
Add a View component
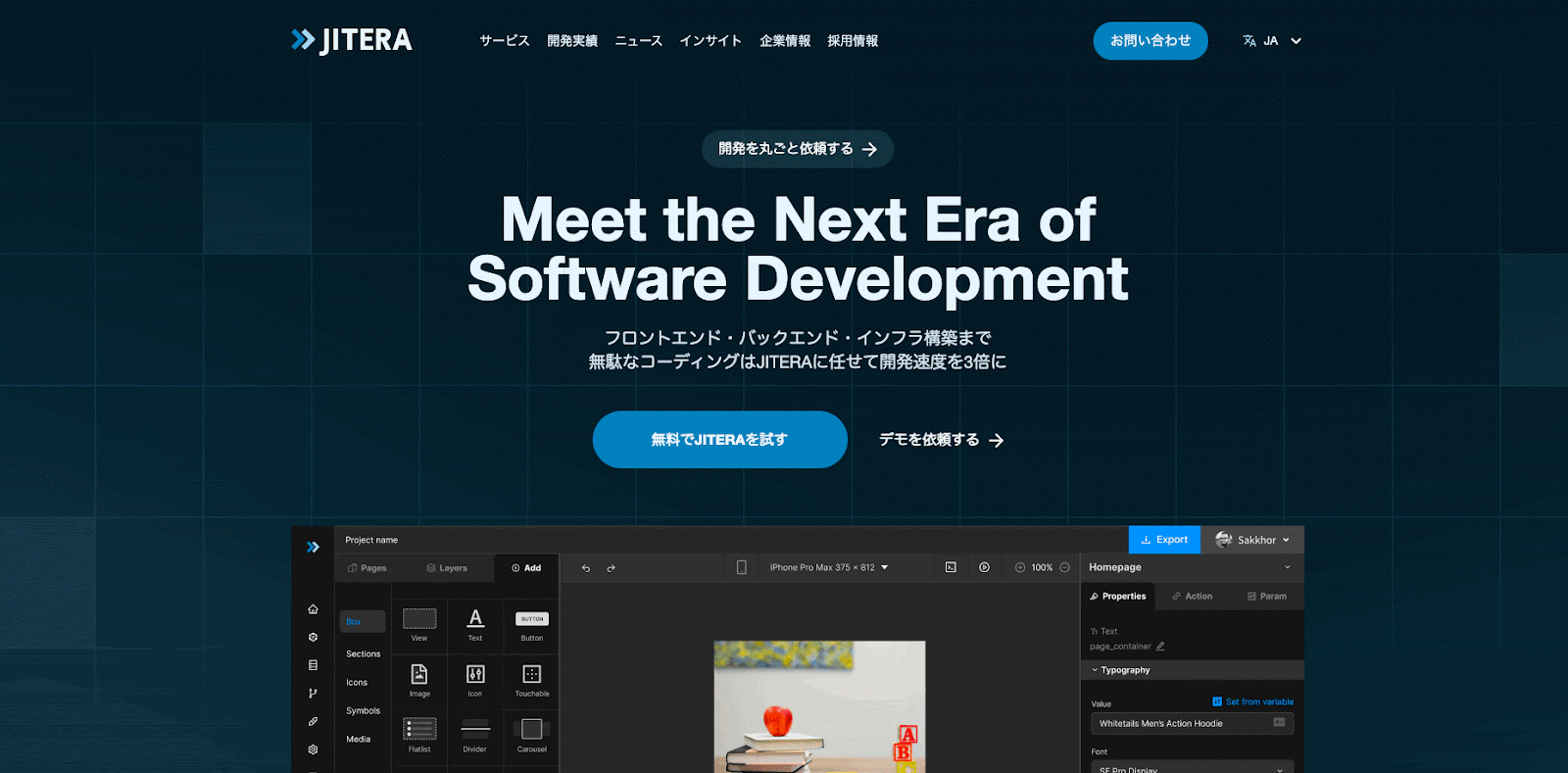419,624
